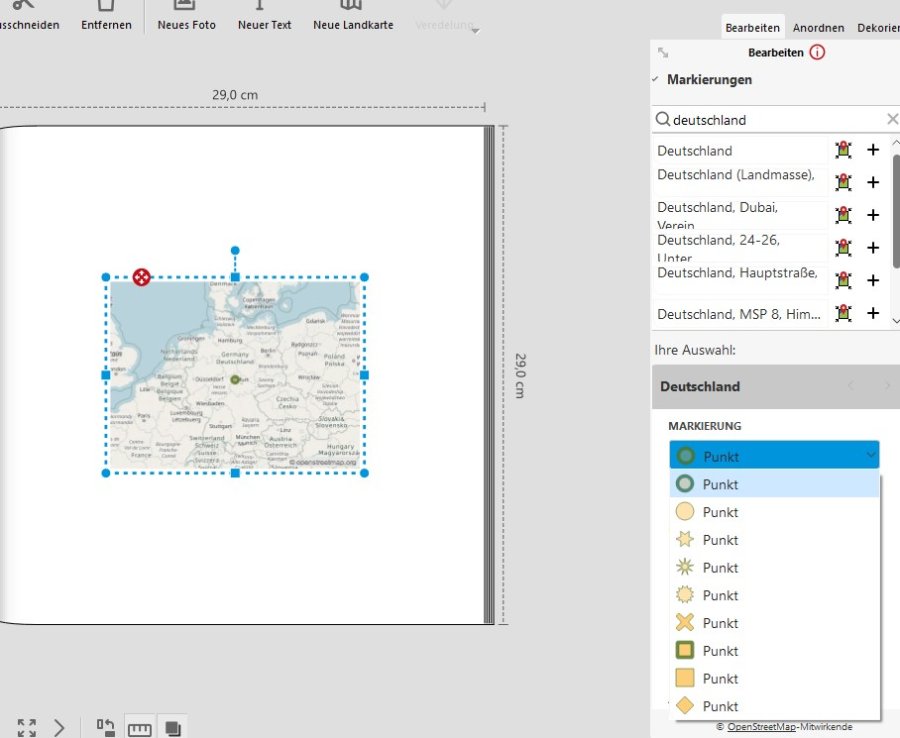Click the red delete handle on the map
900x738 pixels.
(142, 277)
